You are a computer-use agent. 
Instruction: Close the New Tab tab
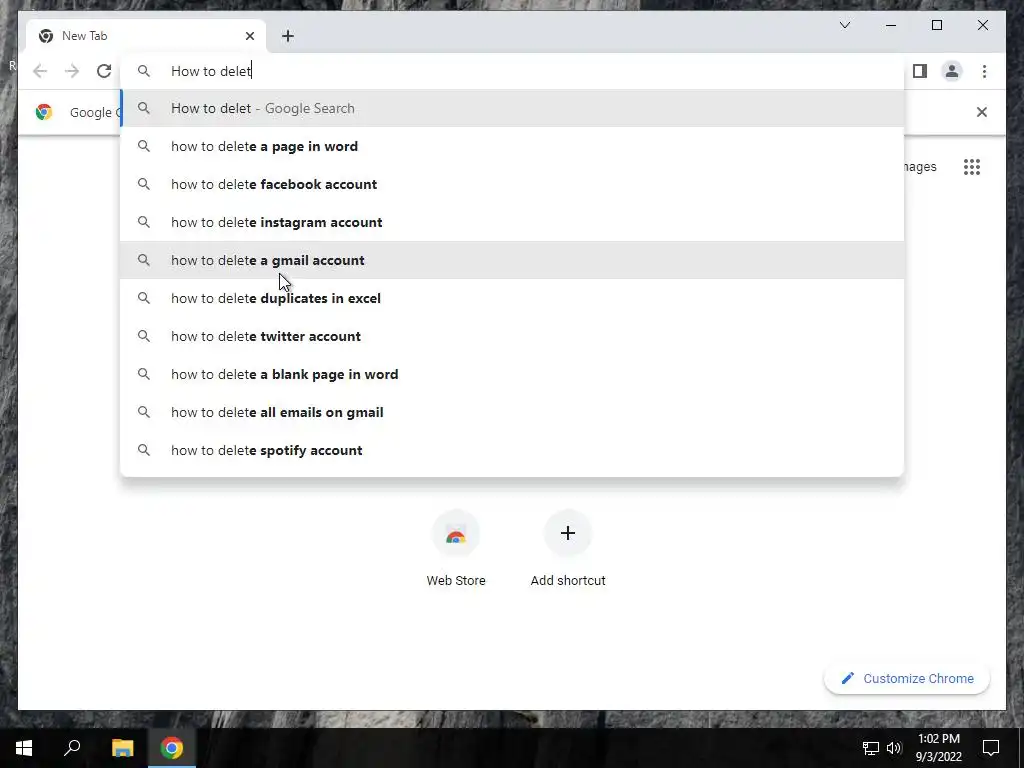[x=249, y=36]
